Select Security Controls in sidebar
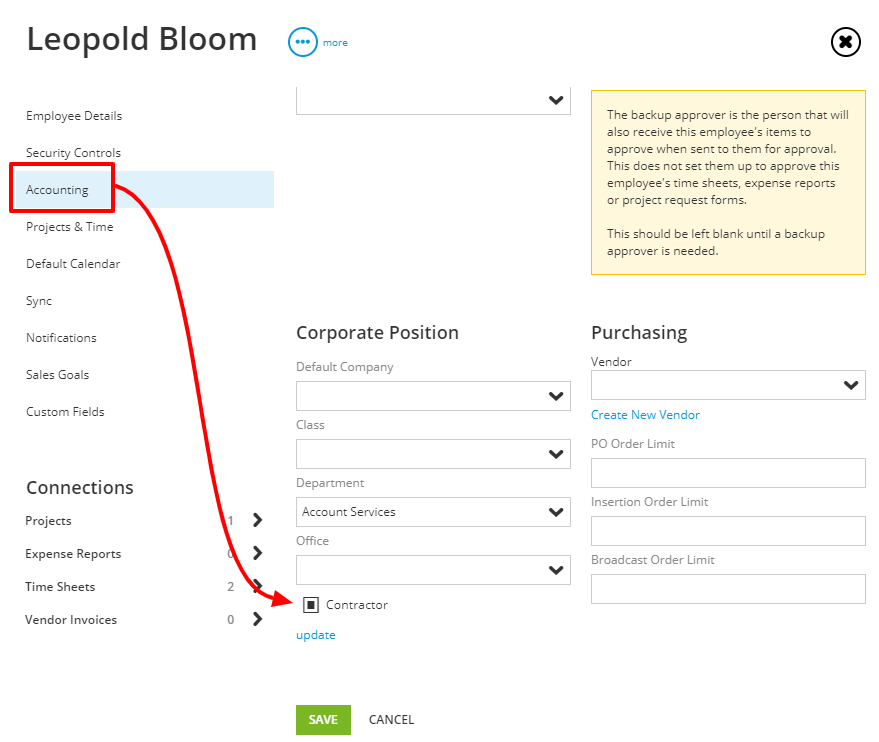This screenshot has width=879, height=742. 73,153
